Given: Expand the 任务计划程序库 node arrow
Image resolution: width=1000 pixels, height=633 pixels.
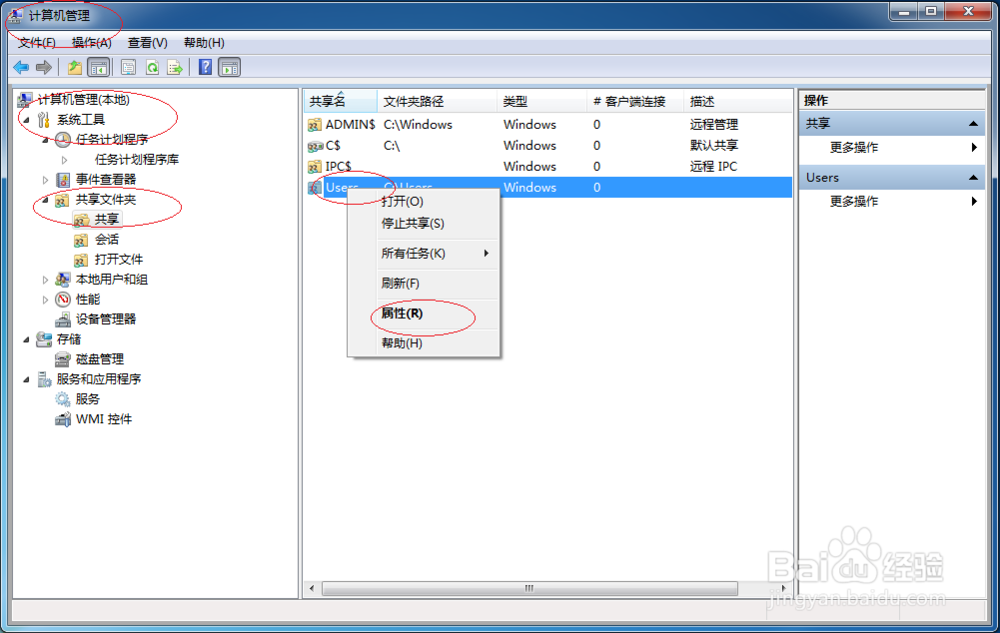Looking at the screenshot, I should click(x=64, y=160).
